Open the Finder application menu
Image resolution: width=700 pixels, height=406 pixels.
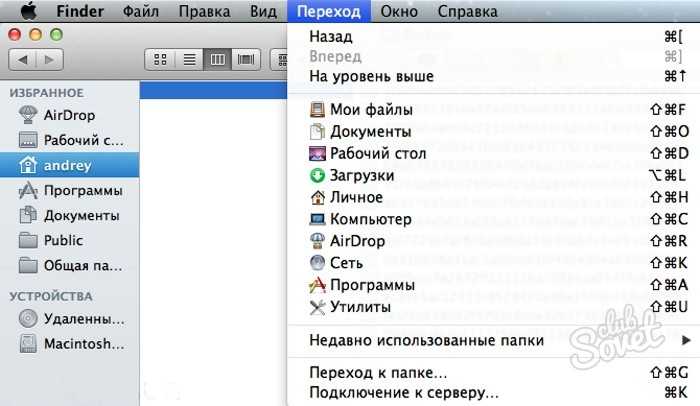[x=80, y=11]
